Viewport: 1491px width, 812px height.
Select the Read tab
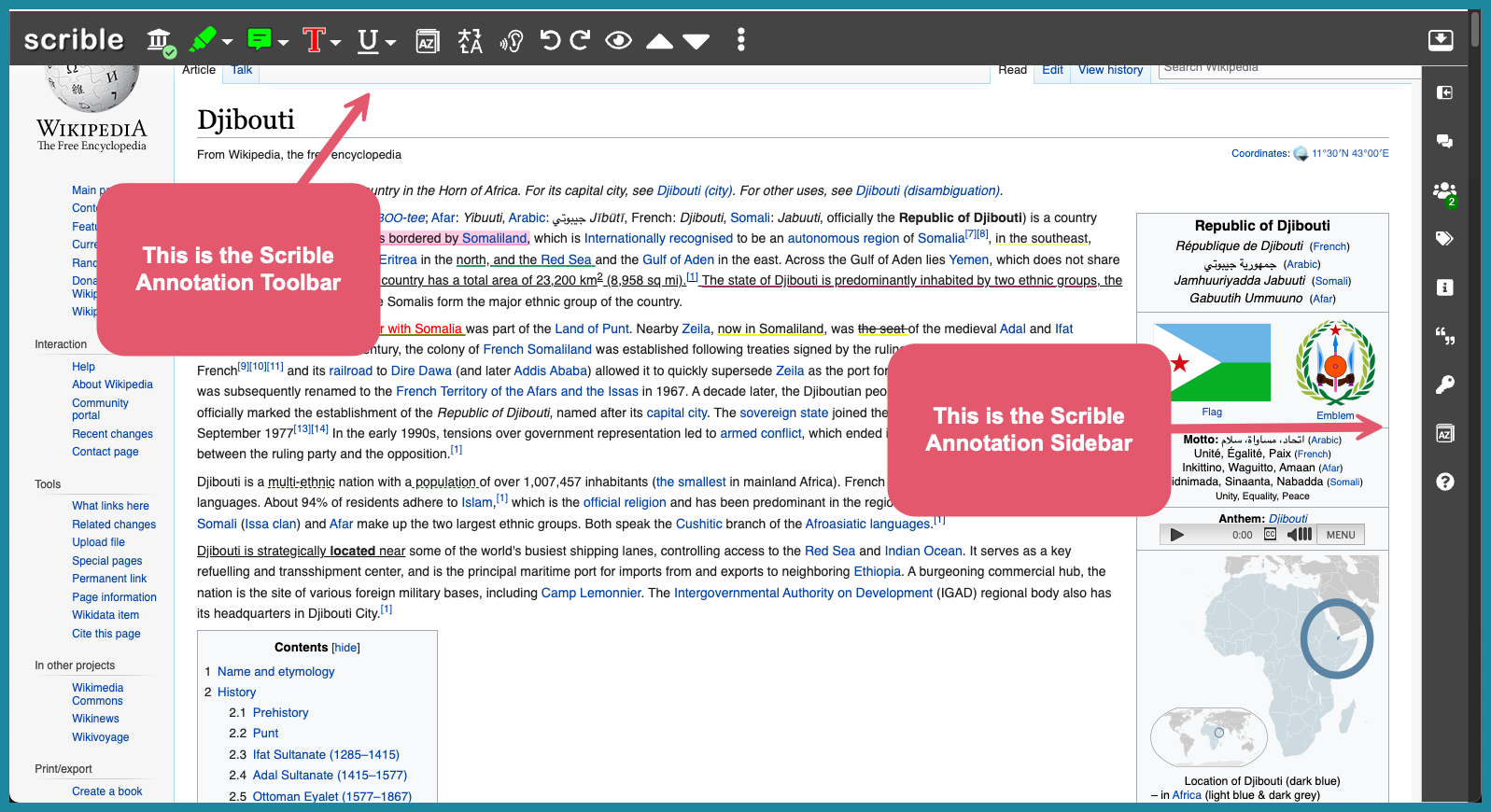(1012, 70)
